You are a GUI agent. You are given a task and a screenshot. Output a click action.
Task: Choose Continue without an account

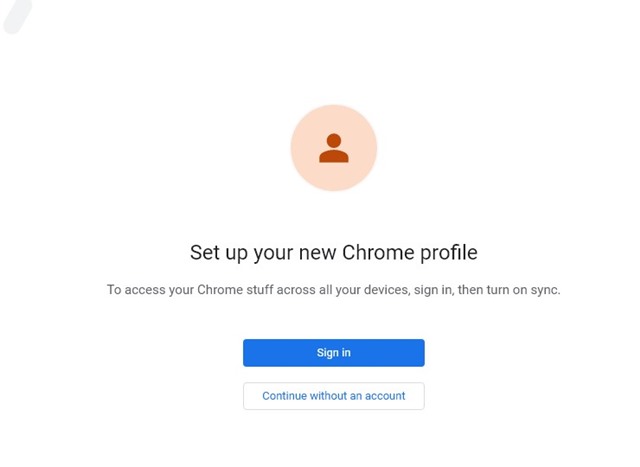point(333,396)
